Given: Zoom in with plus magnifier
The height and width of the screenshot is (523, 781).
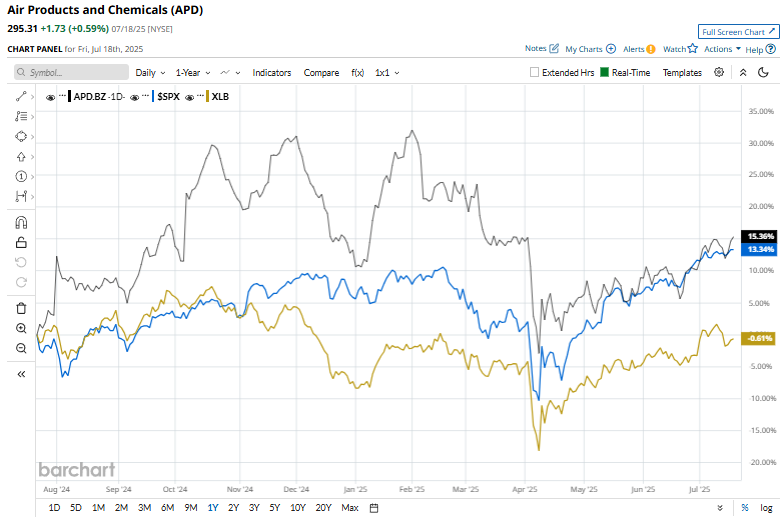Looking at the screenshot, I should coord(21,328).
